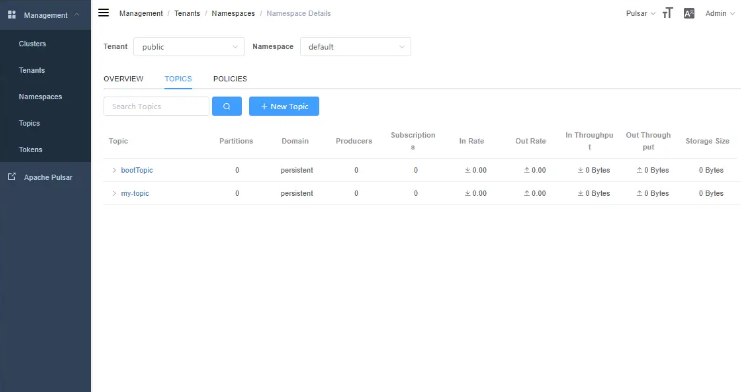Image resolution: width=747 pixels, height=392 pixels.
Task: Click the Management grid icon in sidebar
Action: click(12, 15)
